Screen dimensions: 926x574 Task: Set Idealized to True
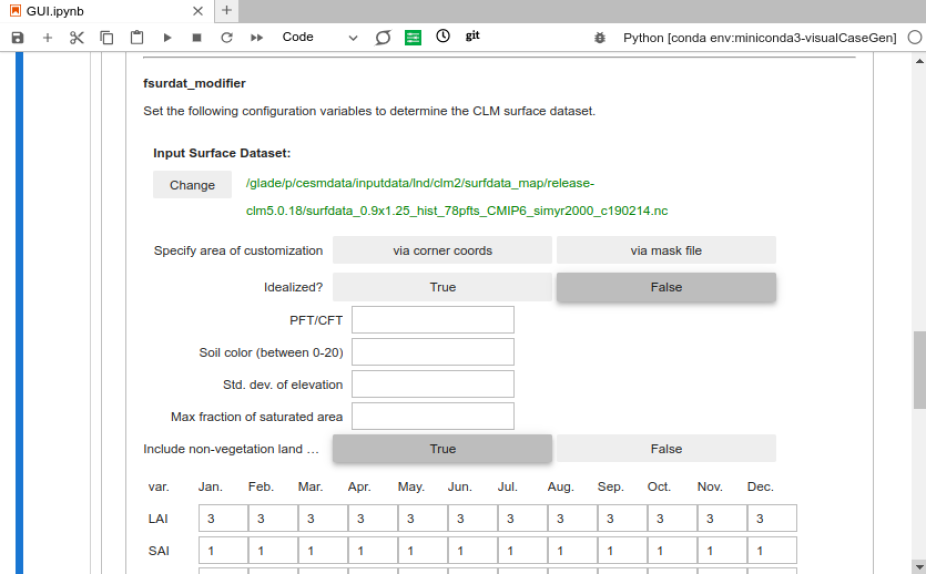[442, 287]
